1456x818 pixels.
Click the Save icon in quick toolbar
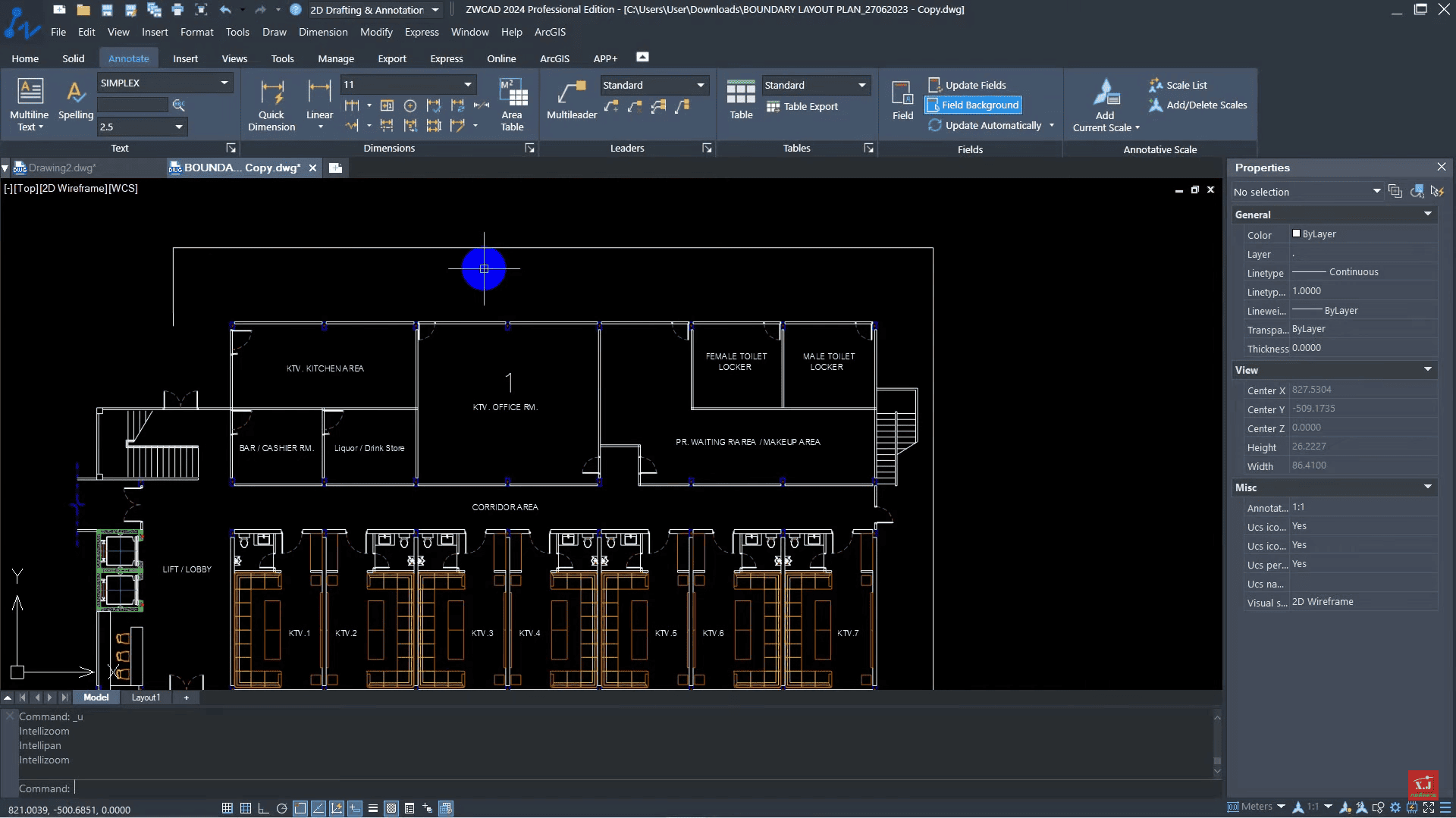[107, 10]
